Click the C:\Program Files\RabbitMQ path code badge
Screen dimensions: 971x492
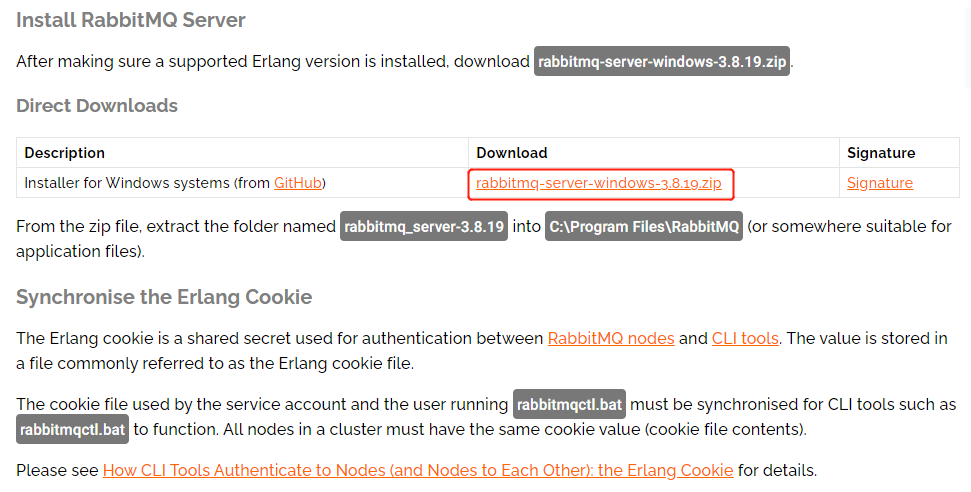[x=643, y=226]
